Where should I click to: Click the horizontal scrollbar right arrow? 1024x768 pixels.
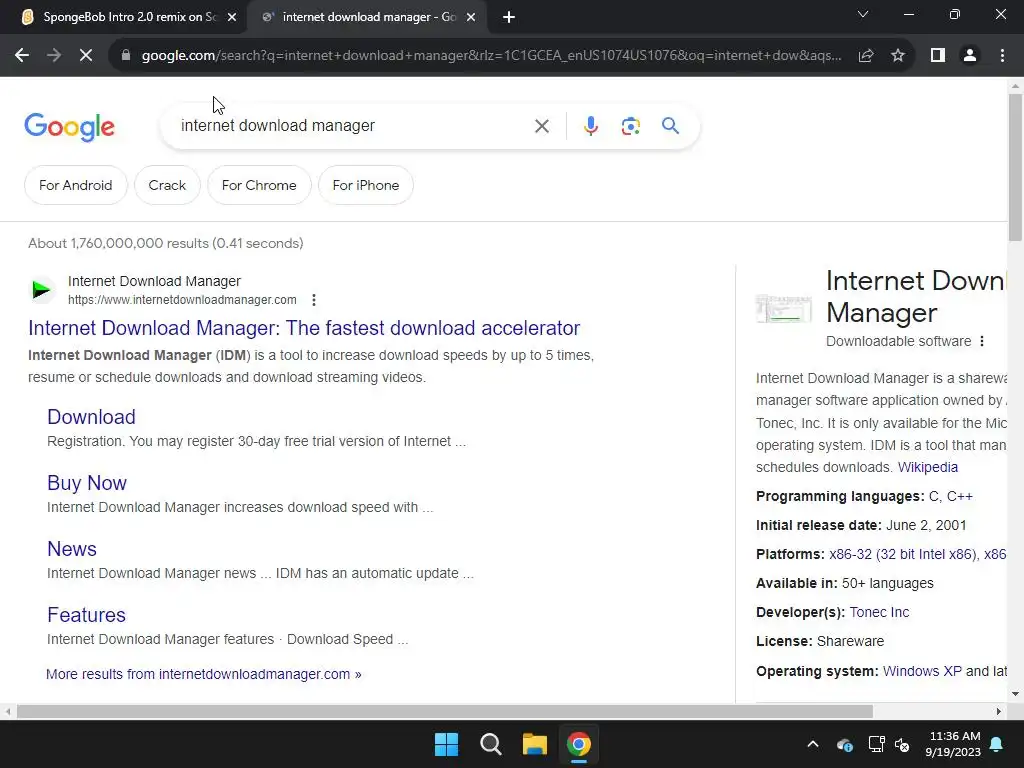pos(999,711)
